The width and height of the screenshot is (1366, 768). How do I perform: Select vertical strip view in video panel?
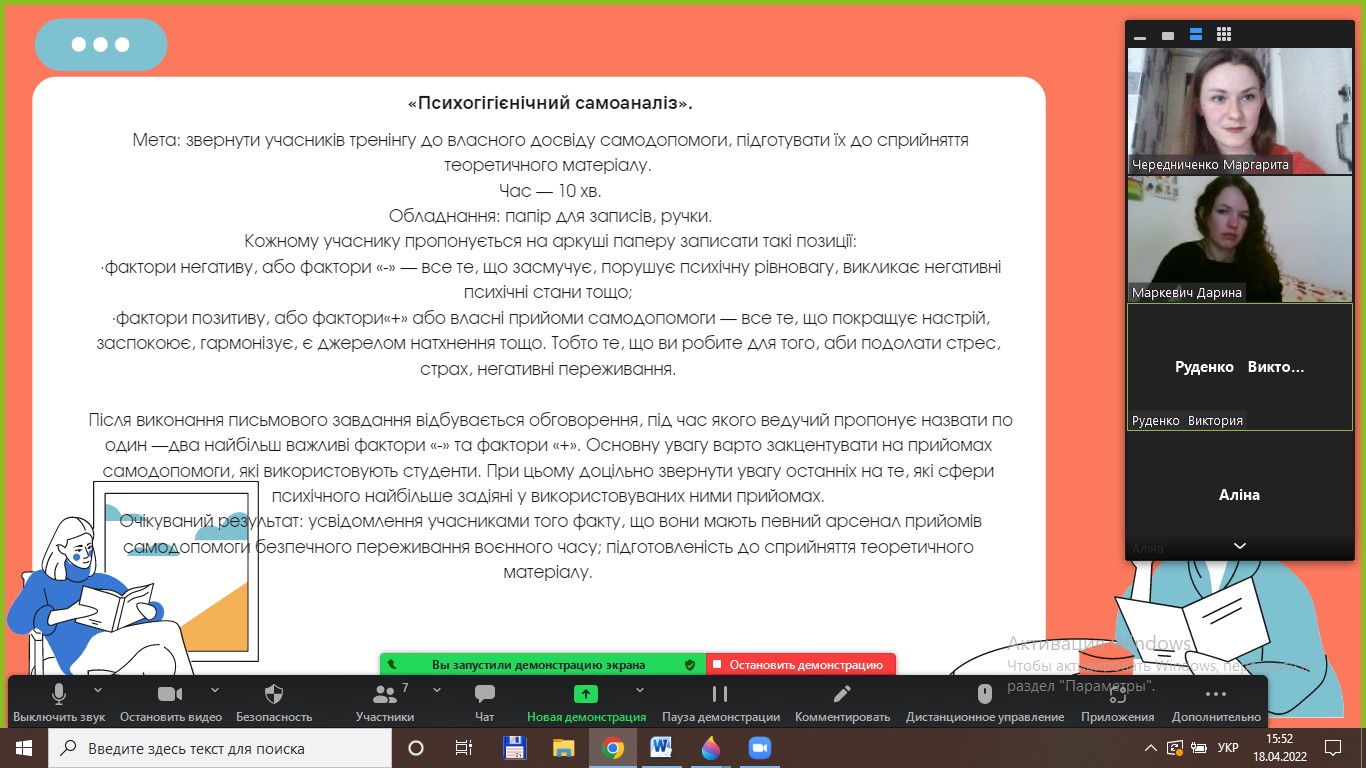point(1196,35)
